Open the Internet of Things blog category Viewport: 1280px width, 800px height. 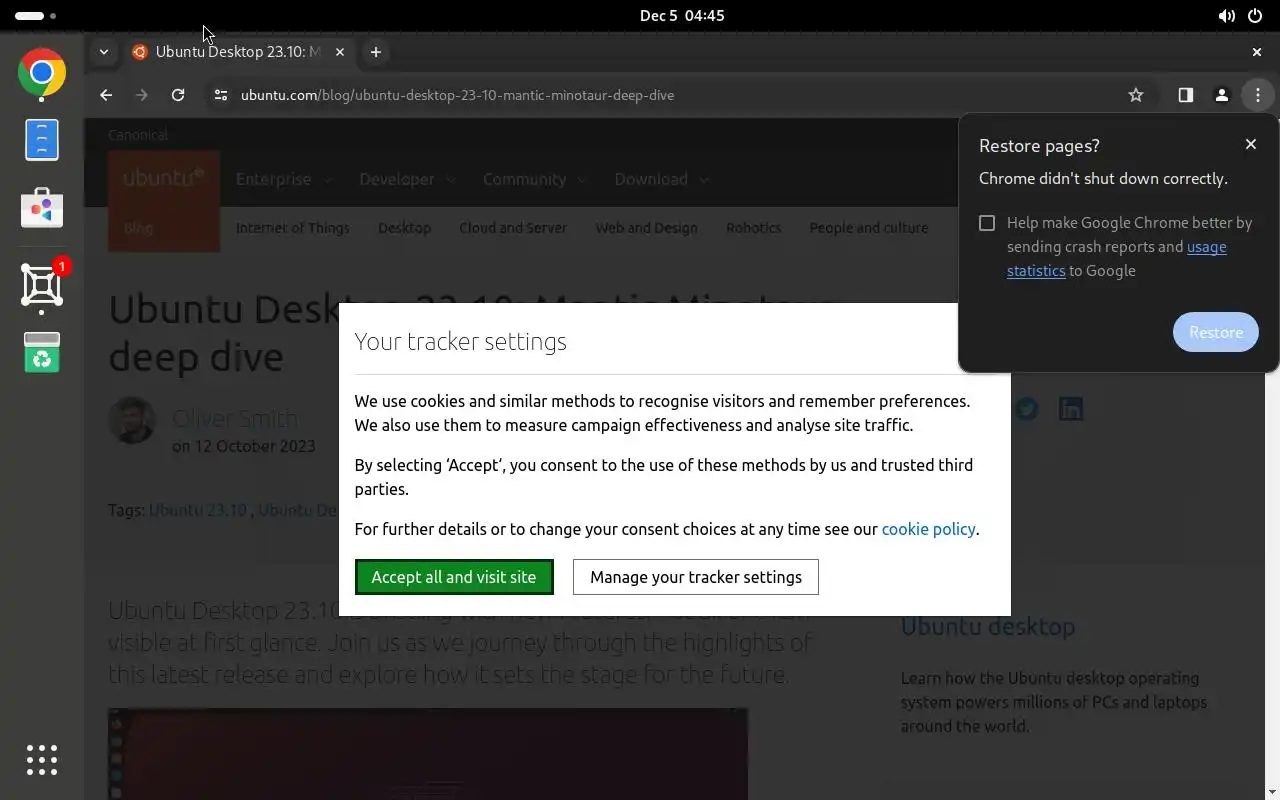click(x=293, y=228)
